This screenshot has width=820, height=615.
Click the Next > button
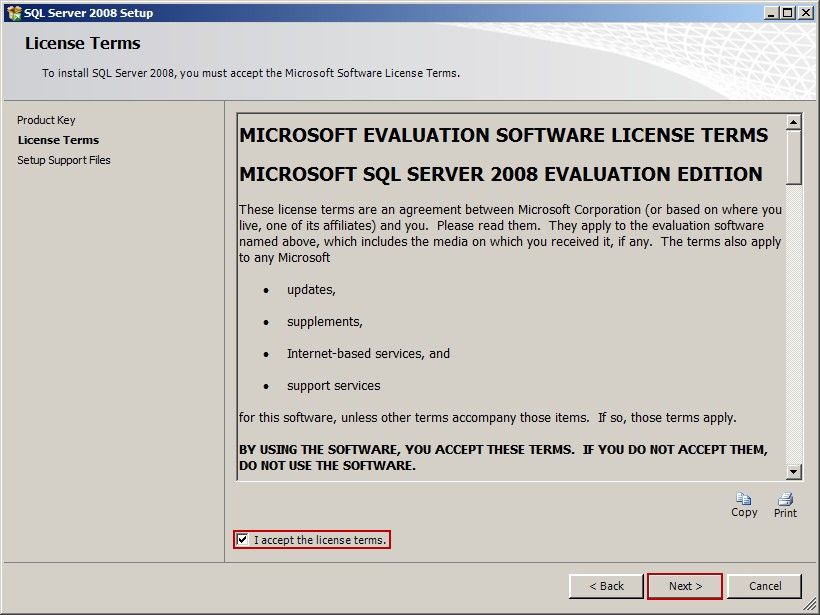[685, 586]
